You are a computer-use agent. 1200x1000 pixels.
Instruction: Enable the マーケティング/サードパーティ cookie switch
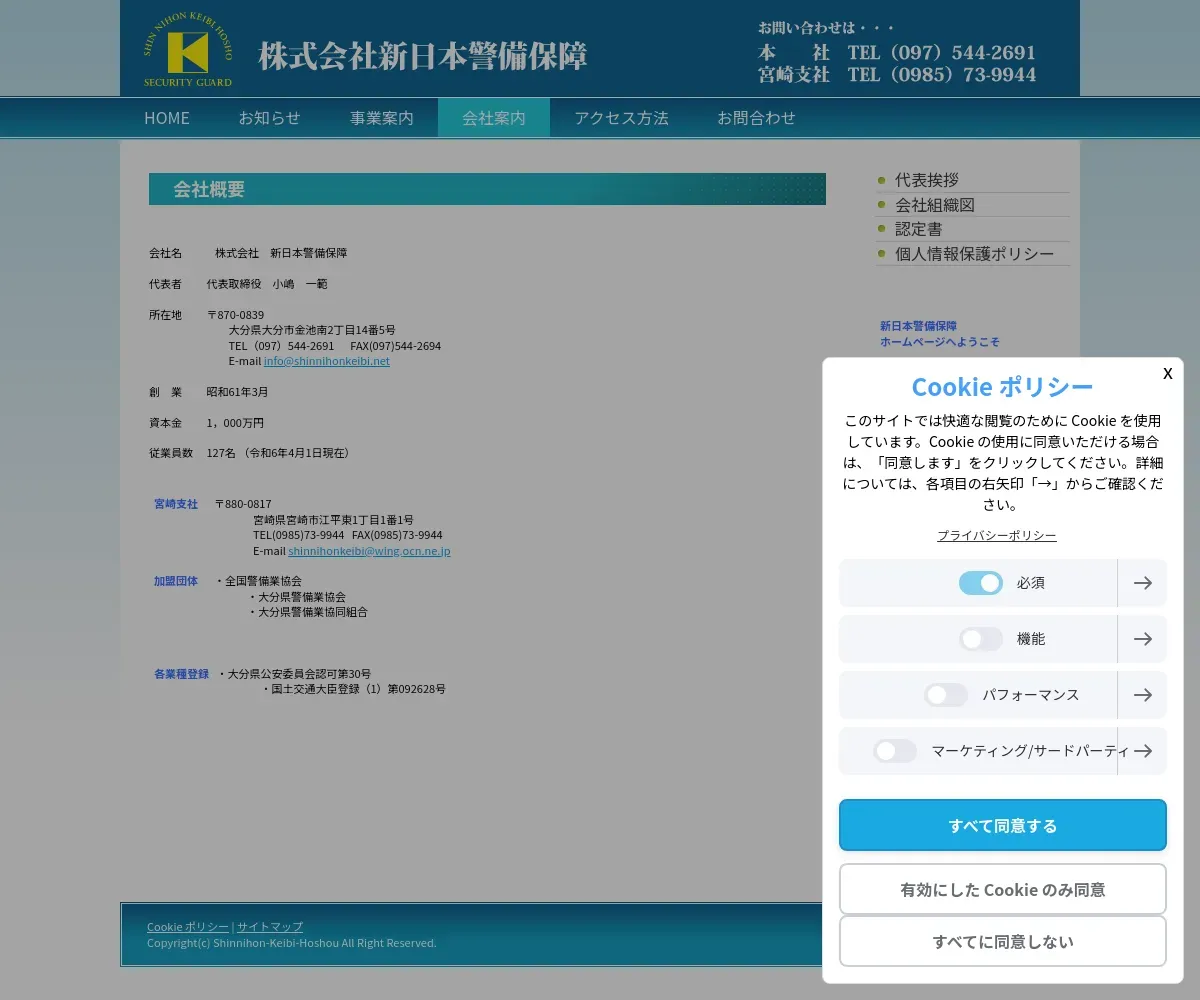894,751
